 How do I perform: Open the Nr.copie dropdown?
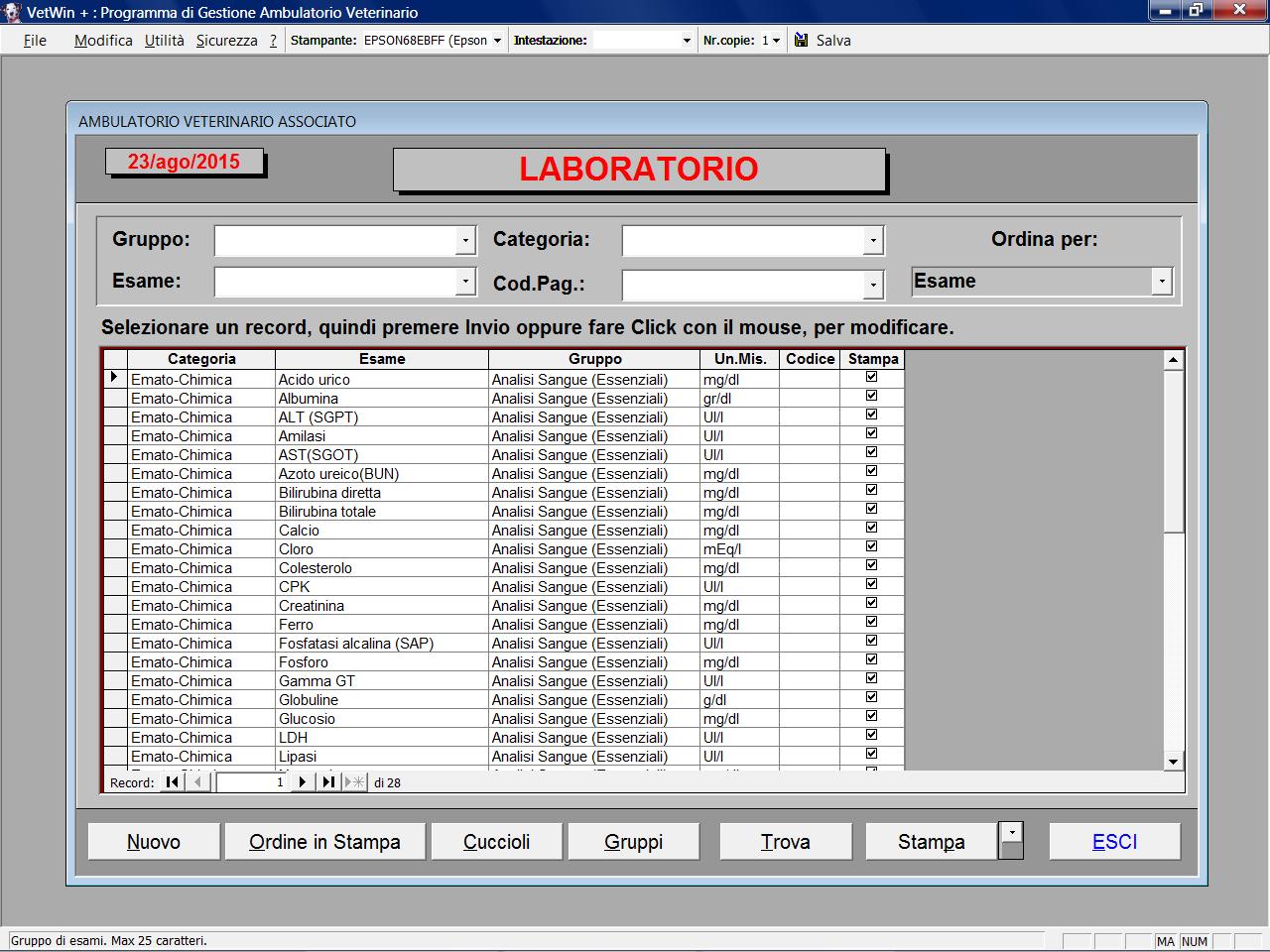[x=776, y=41]
